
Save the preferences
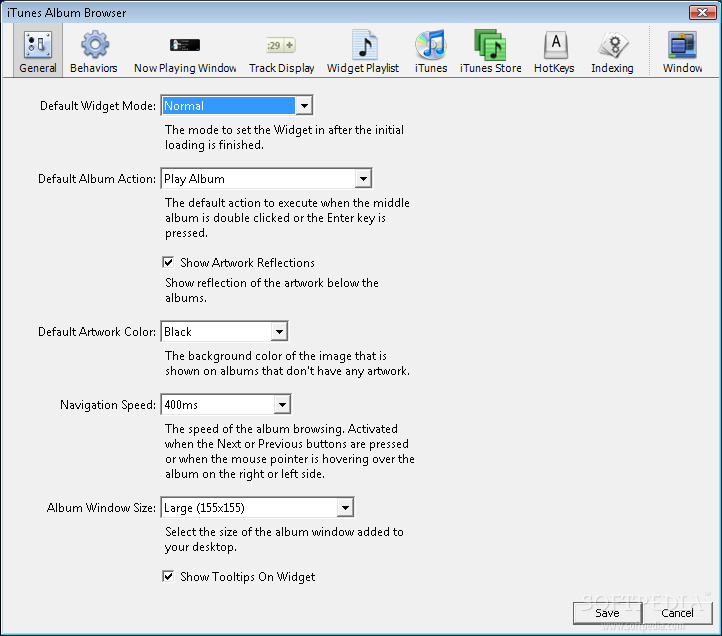tap(607, 613)
